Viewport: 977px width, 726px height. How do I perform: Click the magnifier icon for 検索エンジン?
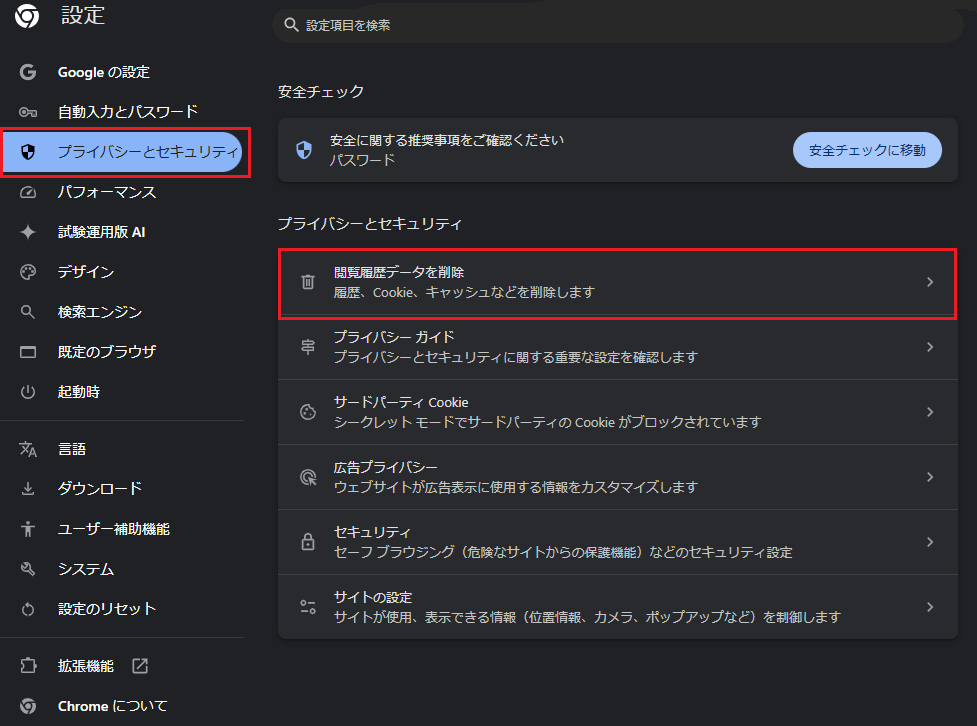tap(28, 312)
